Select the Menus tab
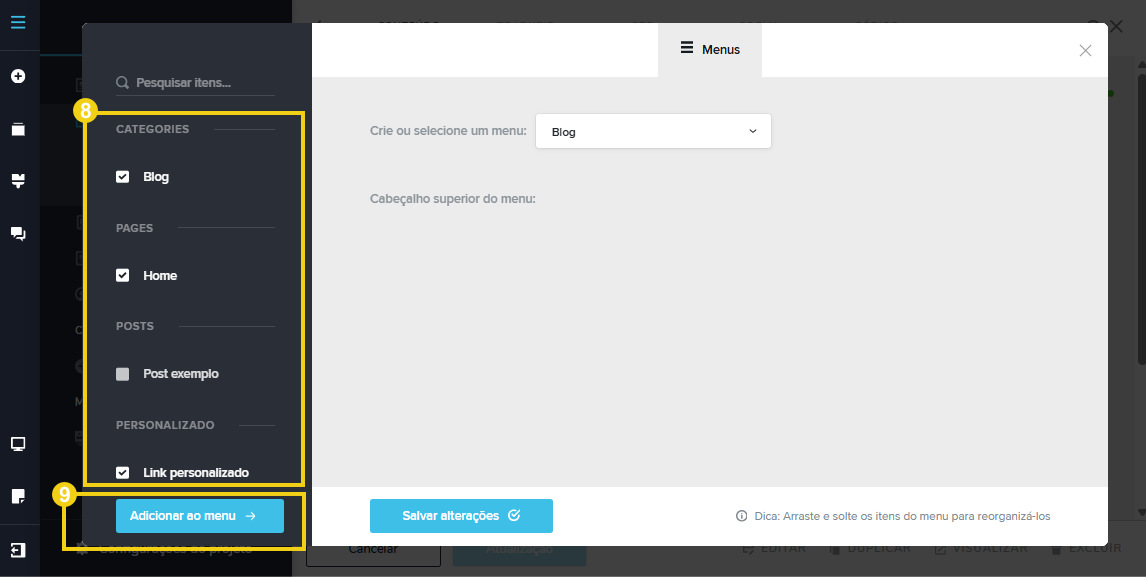 [x=710, y=50]
